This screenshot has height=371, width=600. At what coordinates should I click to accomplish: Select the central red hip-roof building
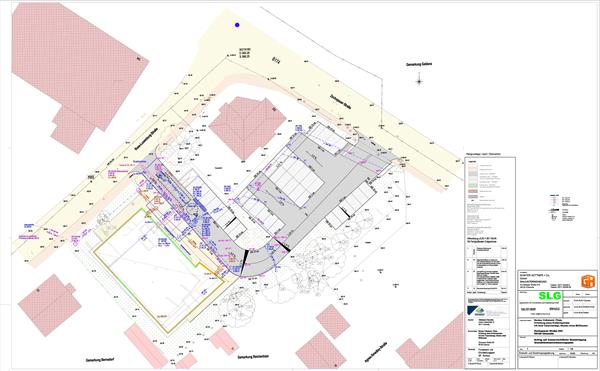247,127
